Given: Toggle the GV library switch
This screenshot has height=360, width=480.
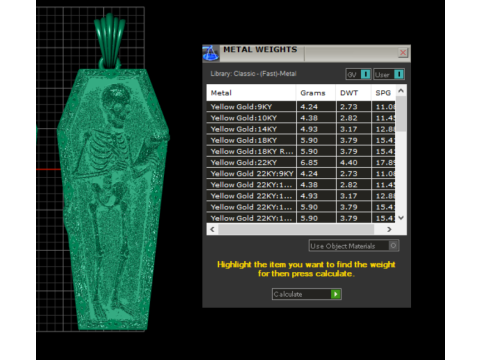Looking at the screenshot, I should coord(358,74).
